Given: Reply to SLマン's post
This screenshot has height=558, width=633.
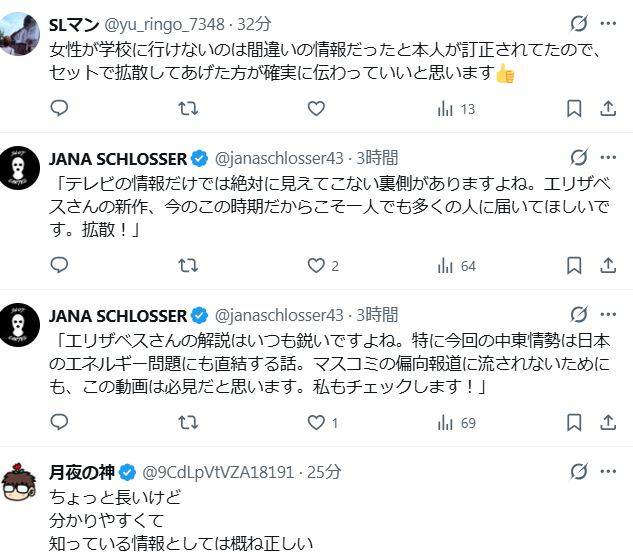Looking at the screenshot, I should pyautogui.click(x=59, y=109).
